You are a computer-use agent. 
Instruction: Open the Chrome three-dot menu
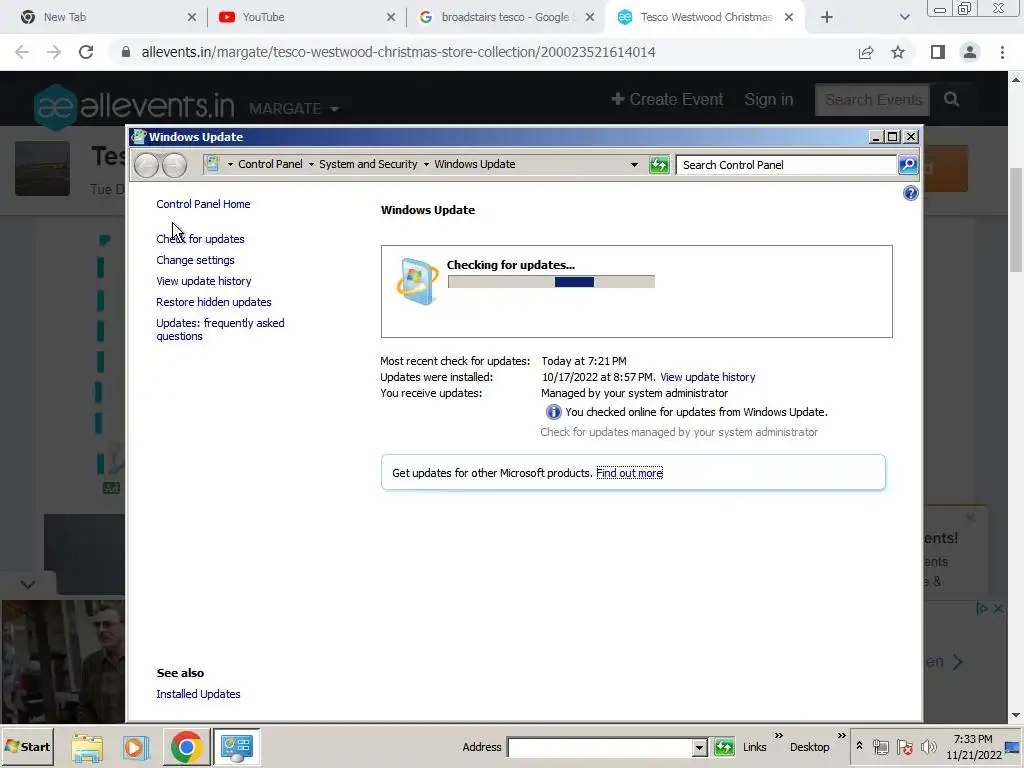point(1002,52)
